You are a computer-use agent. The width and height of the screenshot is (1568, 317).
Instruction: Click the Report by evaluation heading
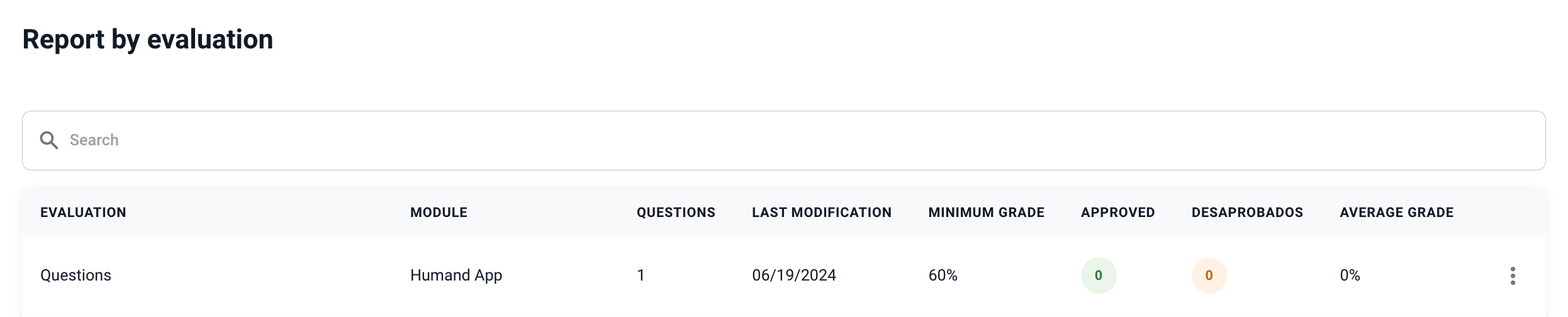148,40
